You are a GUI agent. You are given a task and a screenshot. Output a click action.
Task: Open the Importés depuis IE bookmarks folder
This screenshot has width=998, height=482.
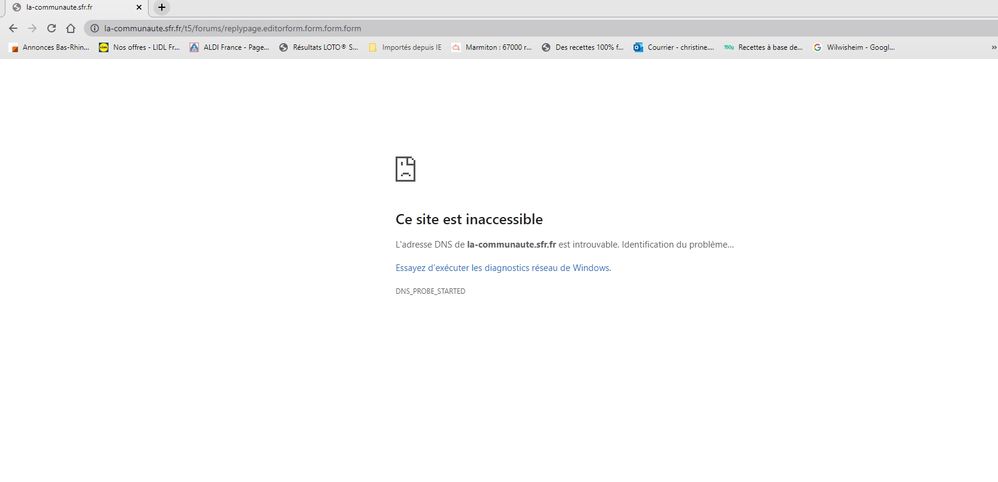pos(405,47)
